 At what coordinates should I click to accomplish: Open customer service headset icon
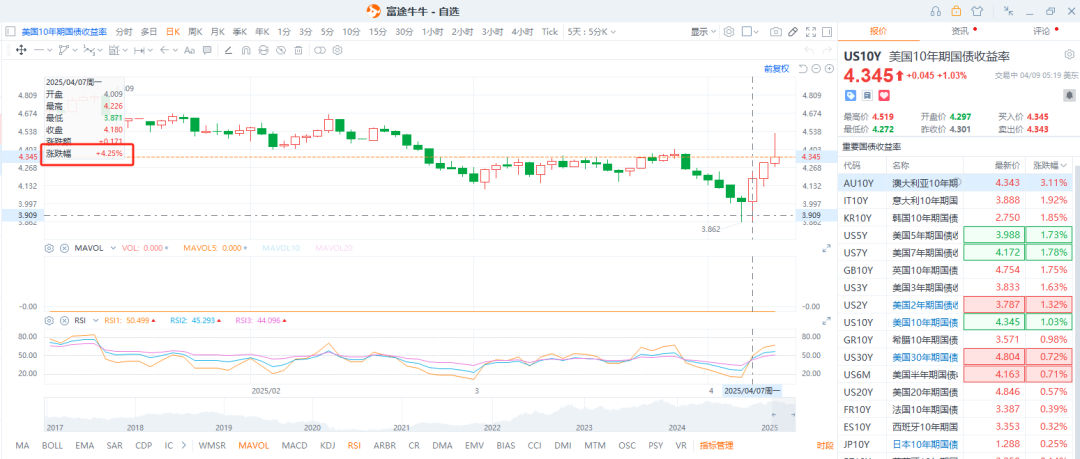click(x=935, y=10)
